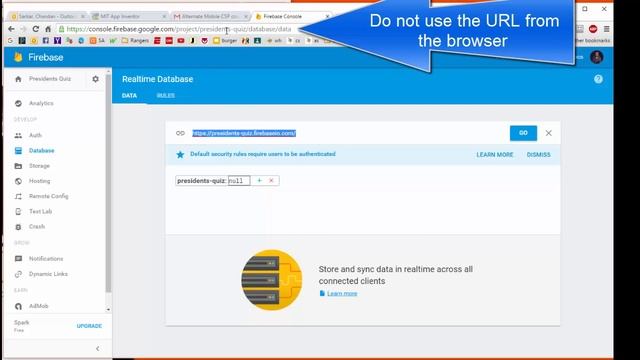Go back in browser
This screenshot has width=640, height=360.
[11, 29]
